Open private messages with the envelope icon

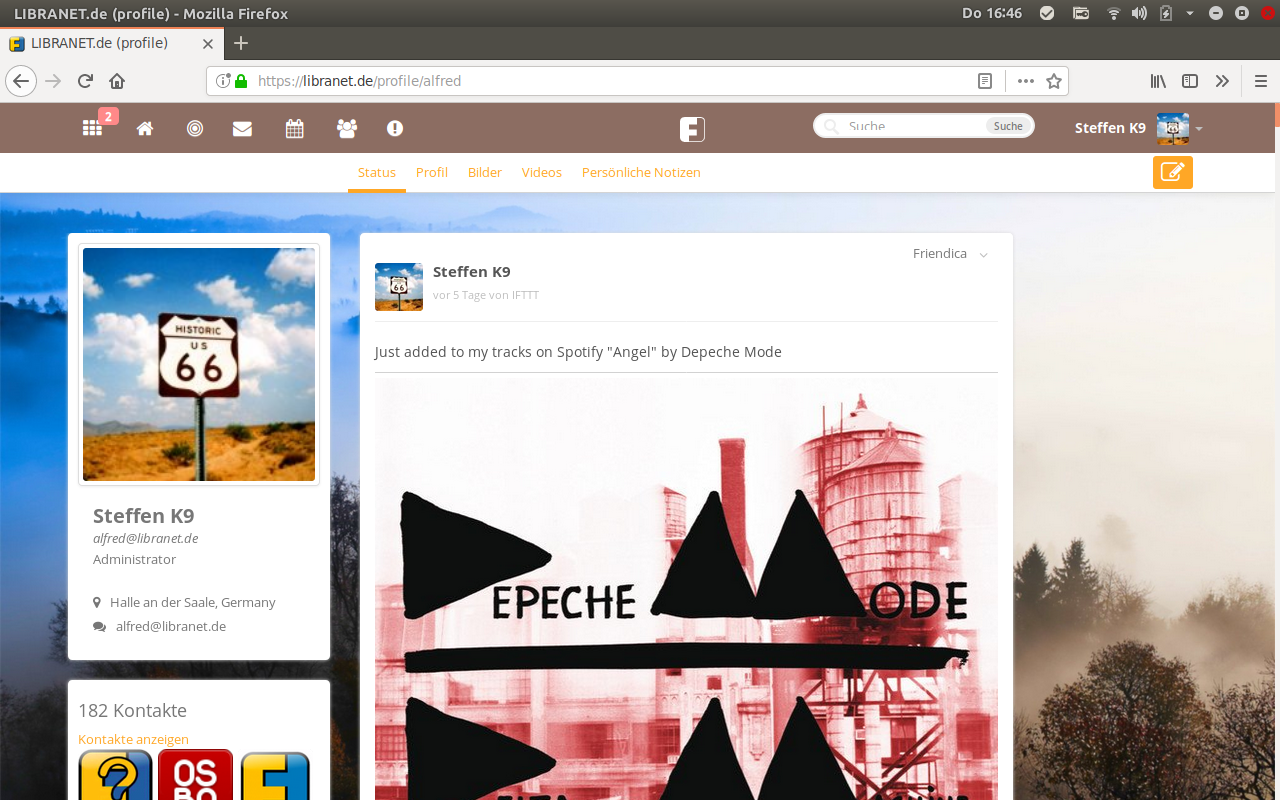click(x=242, y=128)
